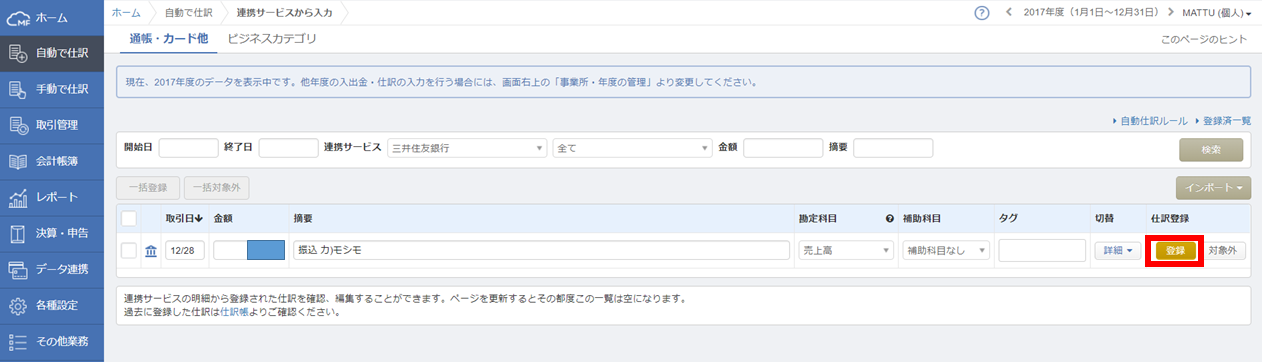Go to next fiscal year arrow

[1171, 13]
